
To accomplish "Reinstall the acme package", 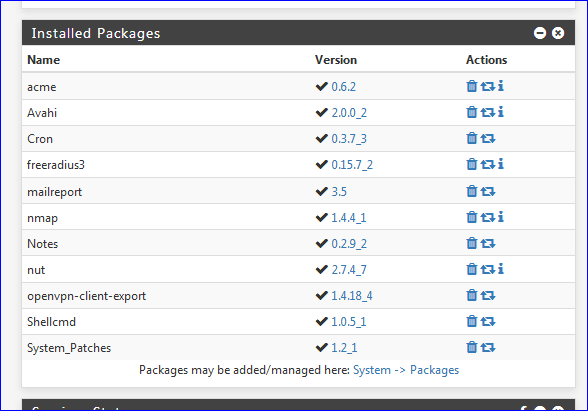I will tap(488, 87).
